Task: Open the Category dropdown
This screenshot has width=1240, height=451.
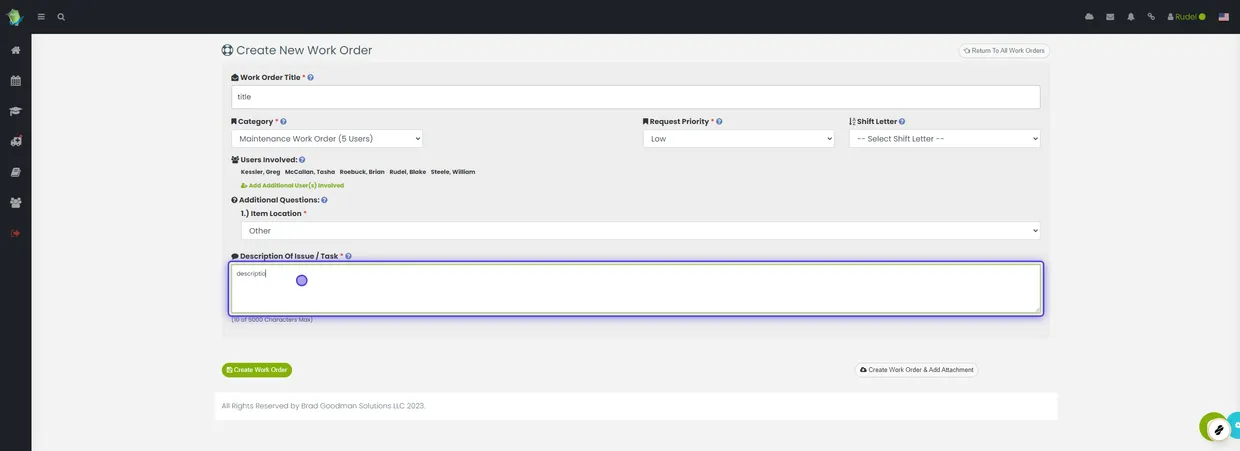Action: (326, 139)
